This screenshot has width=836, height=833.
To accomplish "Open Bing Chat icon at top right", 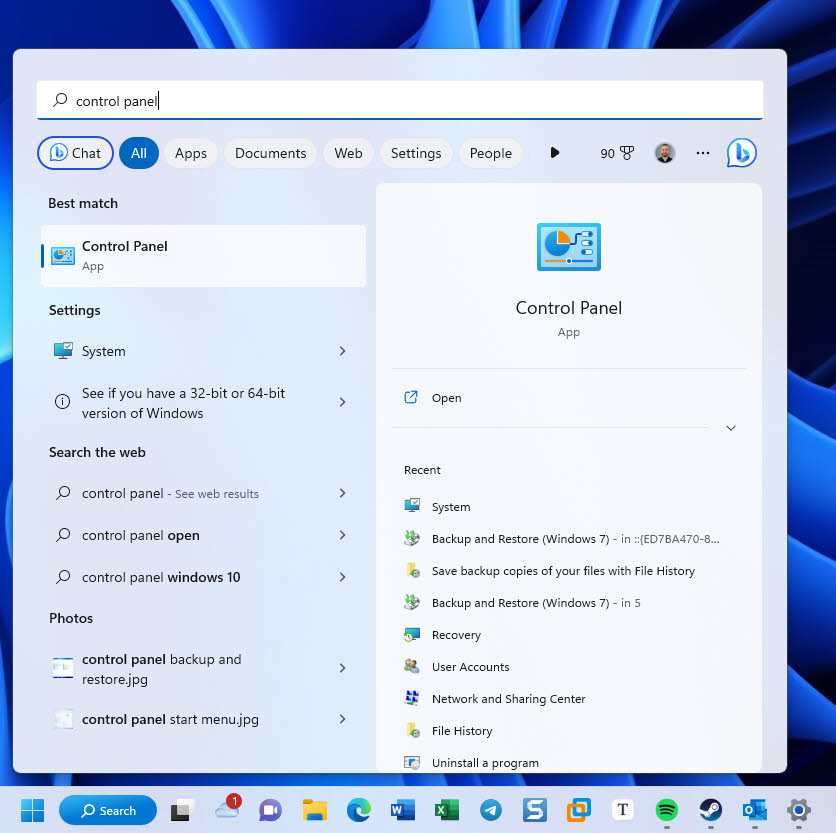I will click(741, 153).
